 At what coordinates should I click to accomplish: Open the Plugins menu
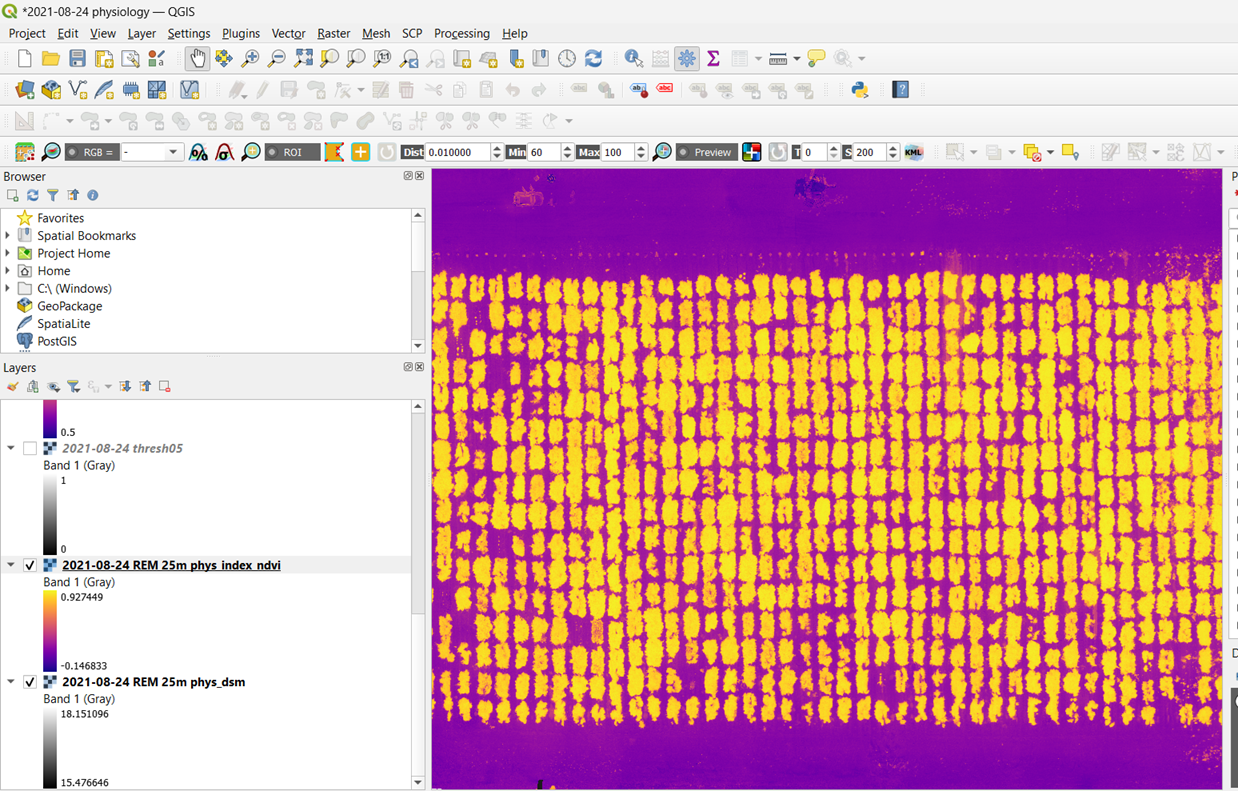(241, 33)
